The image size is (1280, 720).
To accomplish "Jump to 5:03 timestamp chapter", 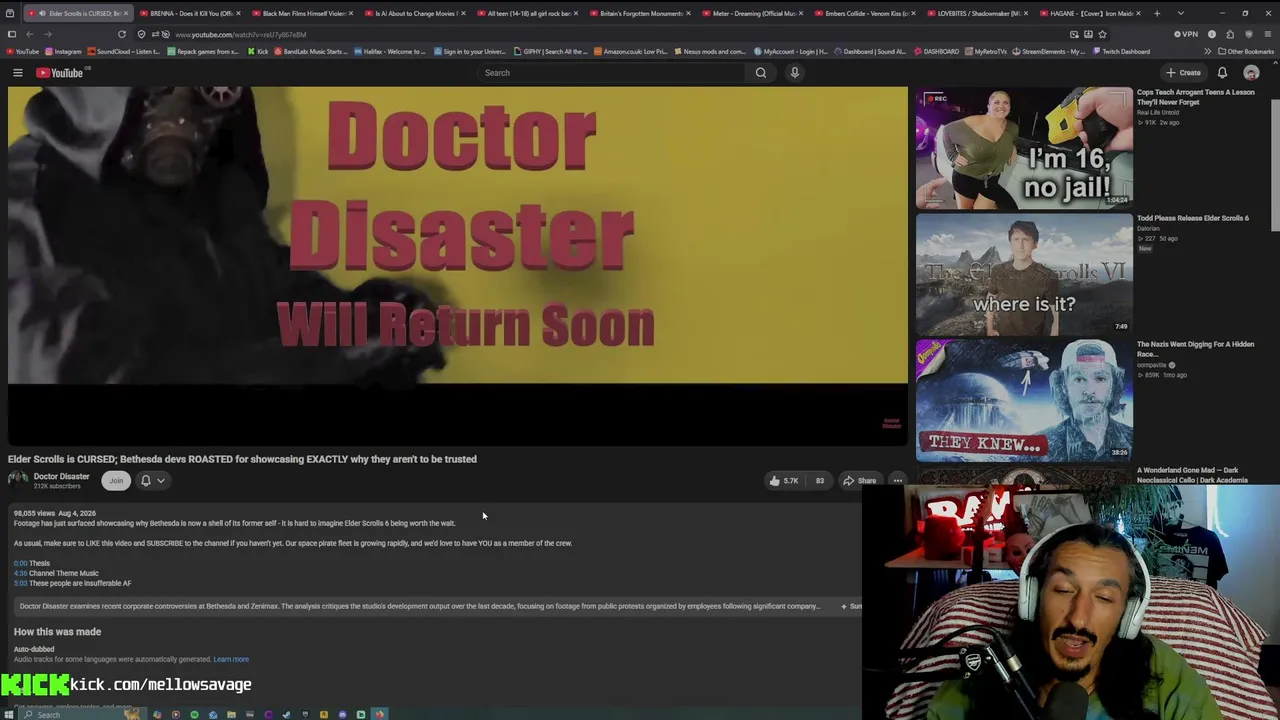I will pos(21,583).
